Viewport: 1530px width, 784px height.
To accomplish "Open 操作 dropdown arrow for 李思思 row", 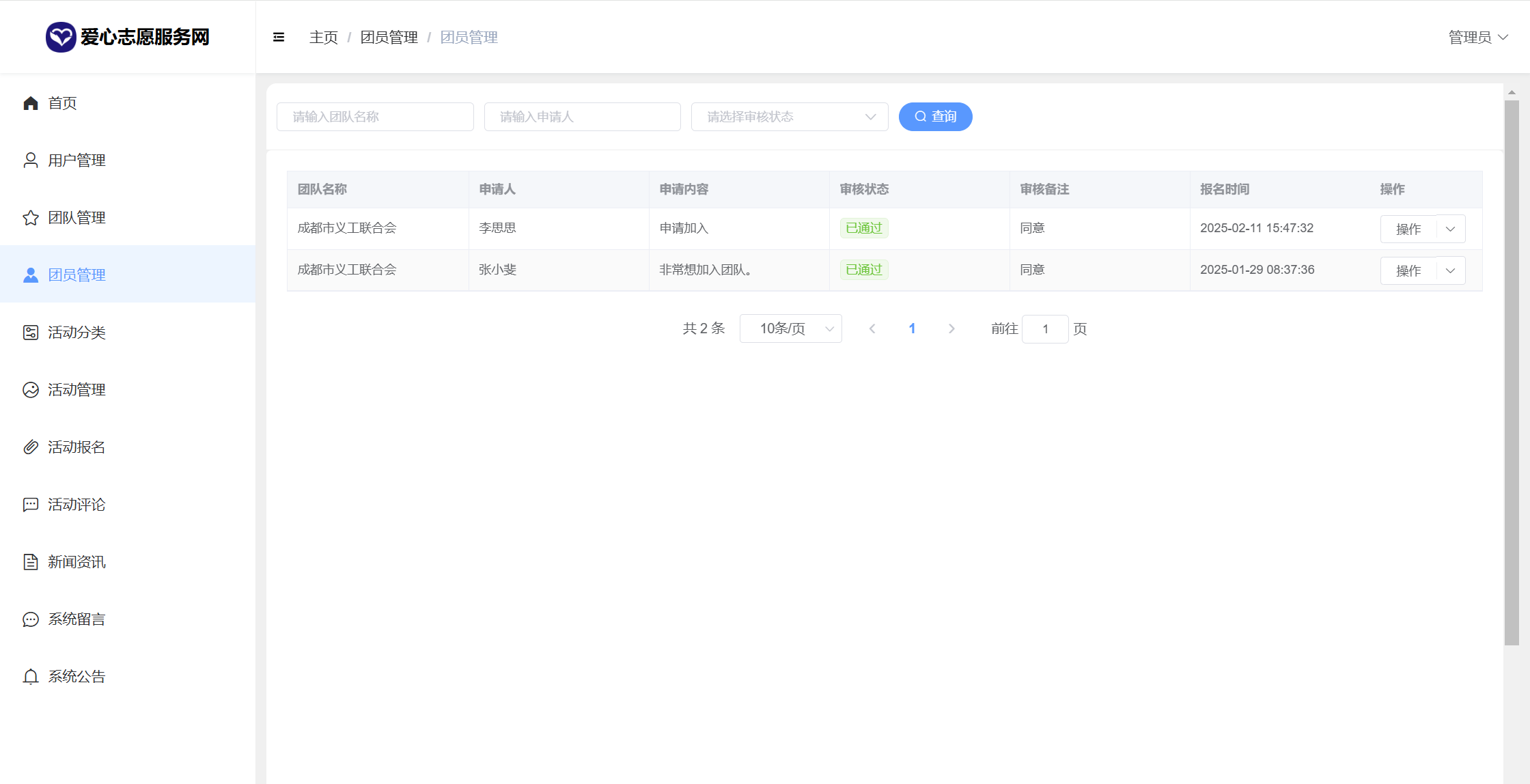I will pyautogui.click(x=1451, y=229).
